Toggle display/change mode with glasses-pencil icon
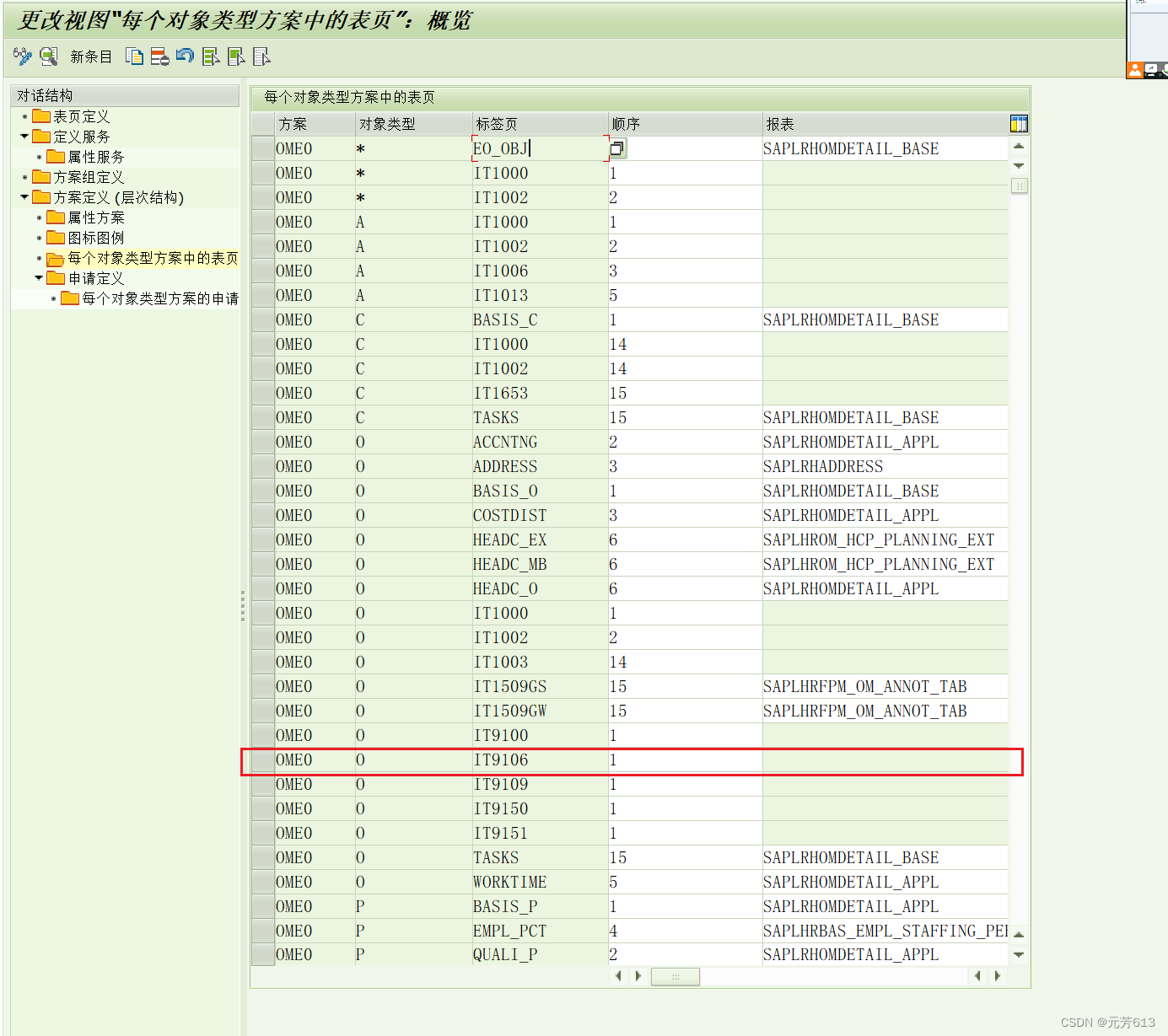The image size is (1168, 1036). (23, 56)
